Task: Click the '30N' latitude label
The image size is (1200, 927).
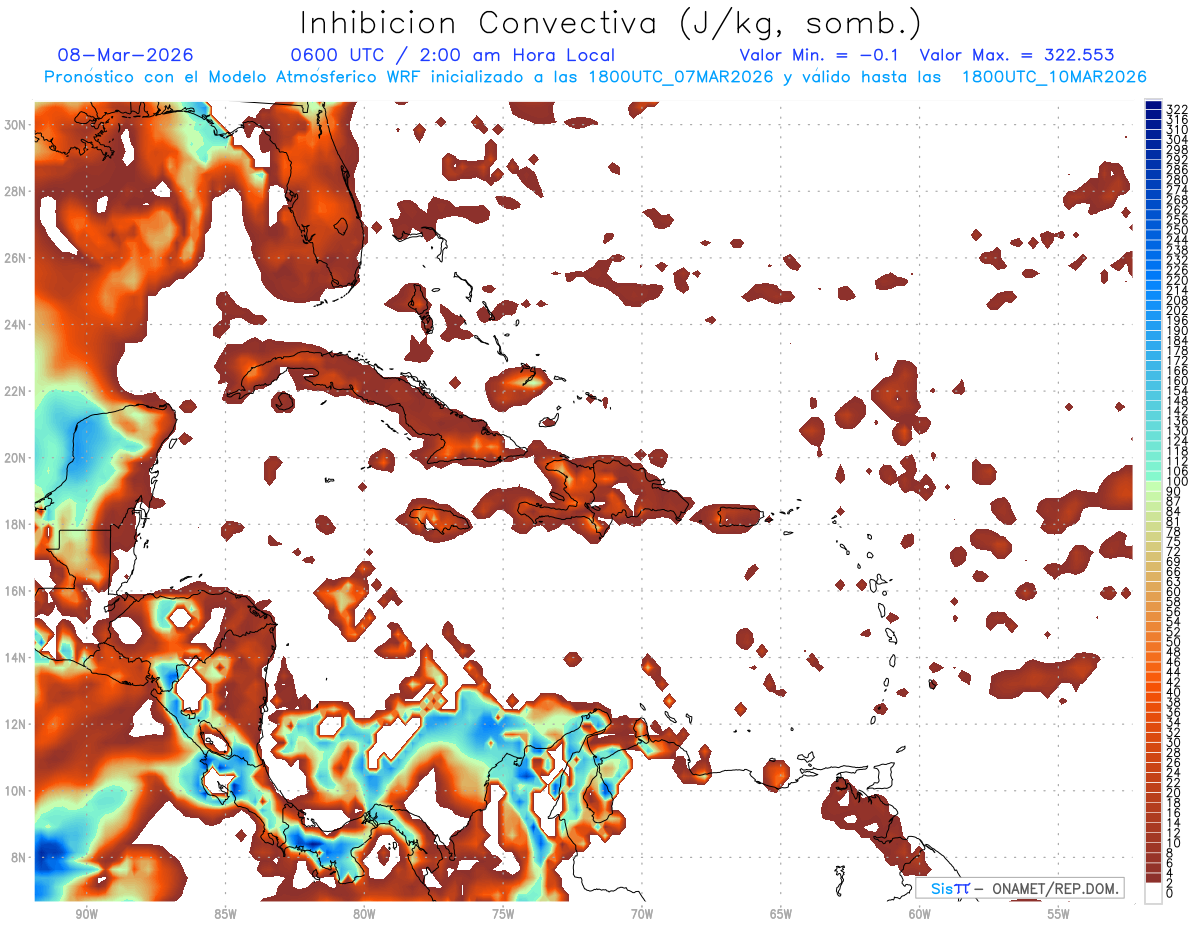Action: click(16, 124)
